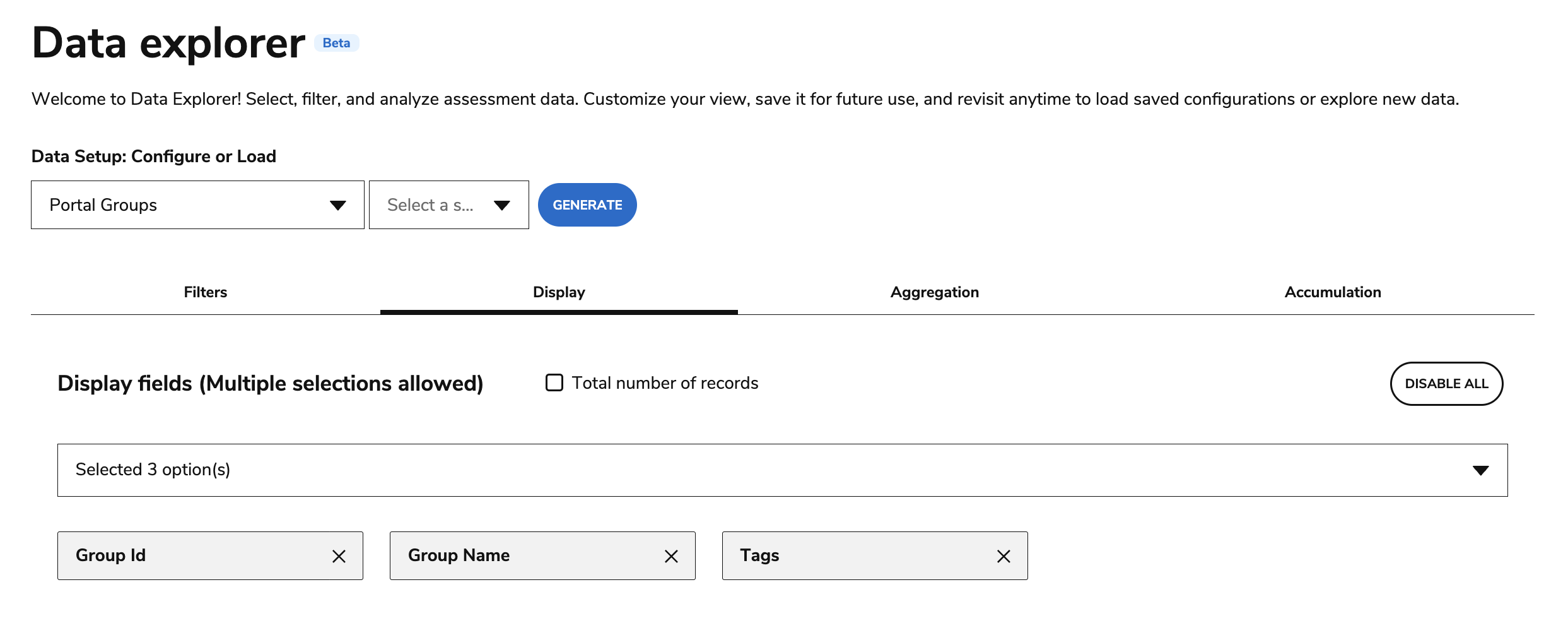Viewport: 1568px width, 640px height.
Task: Click the Tags chip label
Action: coord(759,555)
